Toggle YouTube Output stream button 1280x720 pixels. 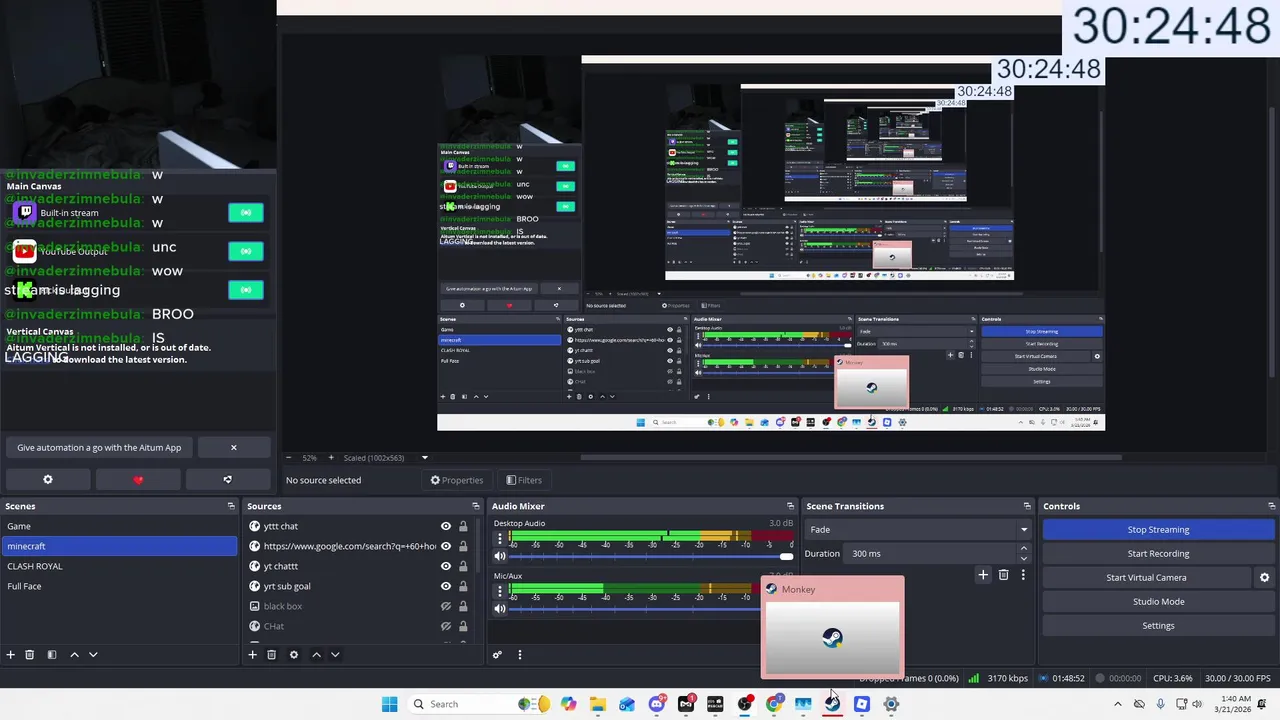click(x=246, y=251)
